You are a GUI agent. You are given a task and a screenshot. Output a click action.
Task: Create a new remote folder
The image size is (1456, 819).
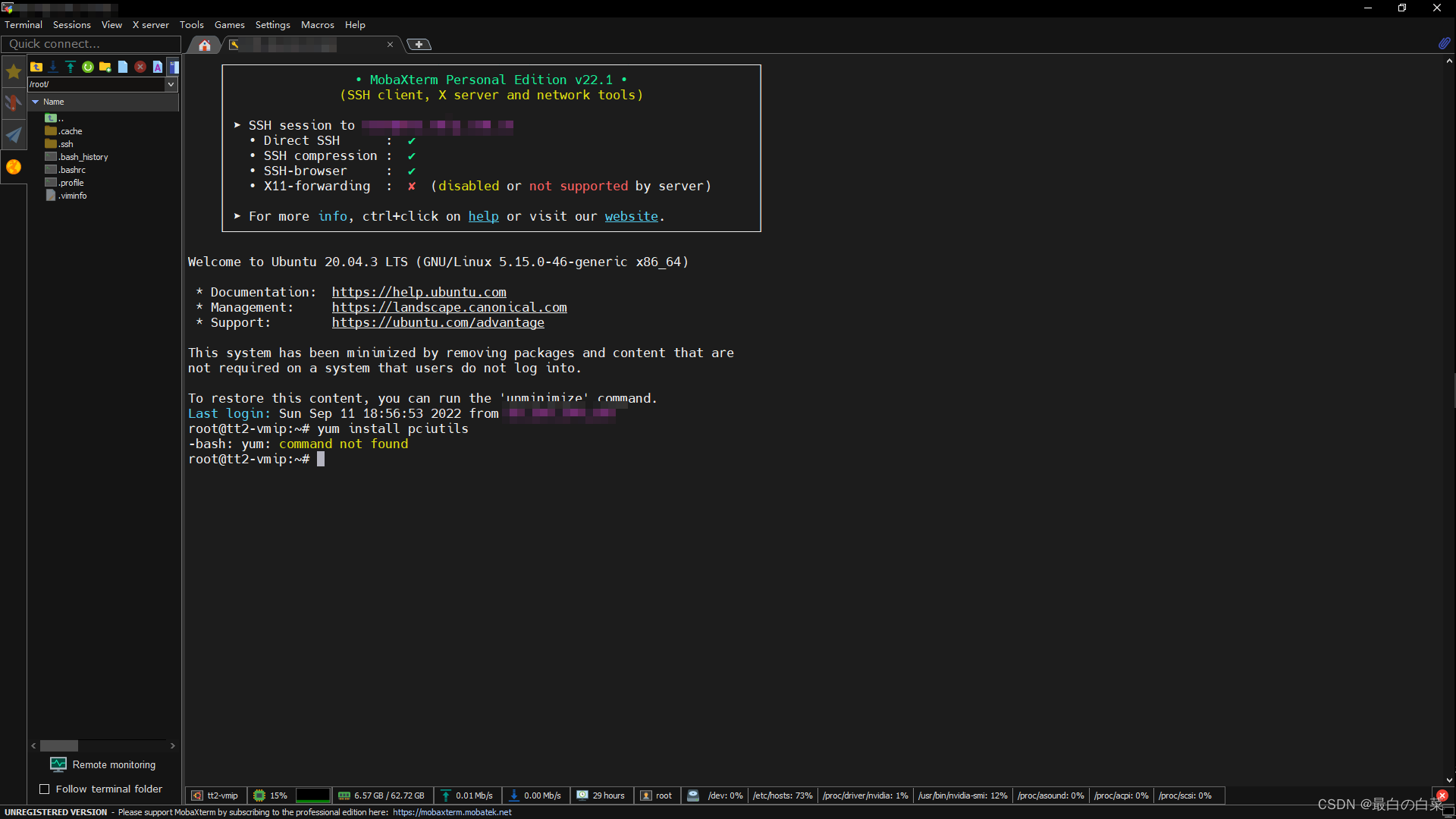tap(105, 67)
